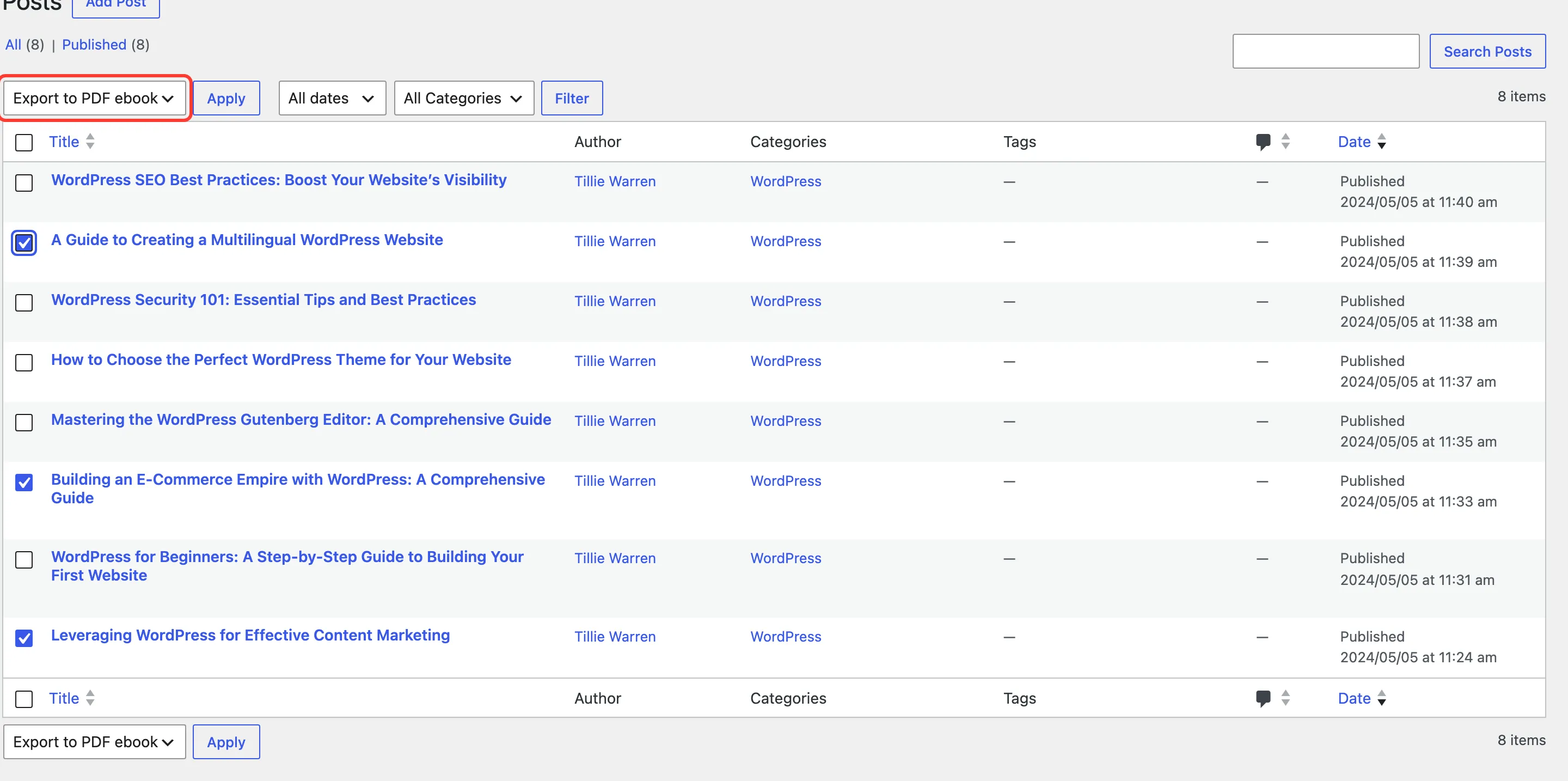Open Building an E-Commerce Empire post
The image size is (1568, 781).
(x=298, y=488)
